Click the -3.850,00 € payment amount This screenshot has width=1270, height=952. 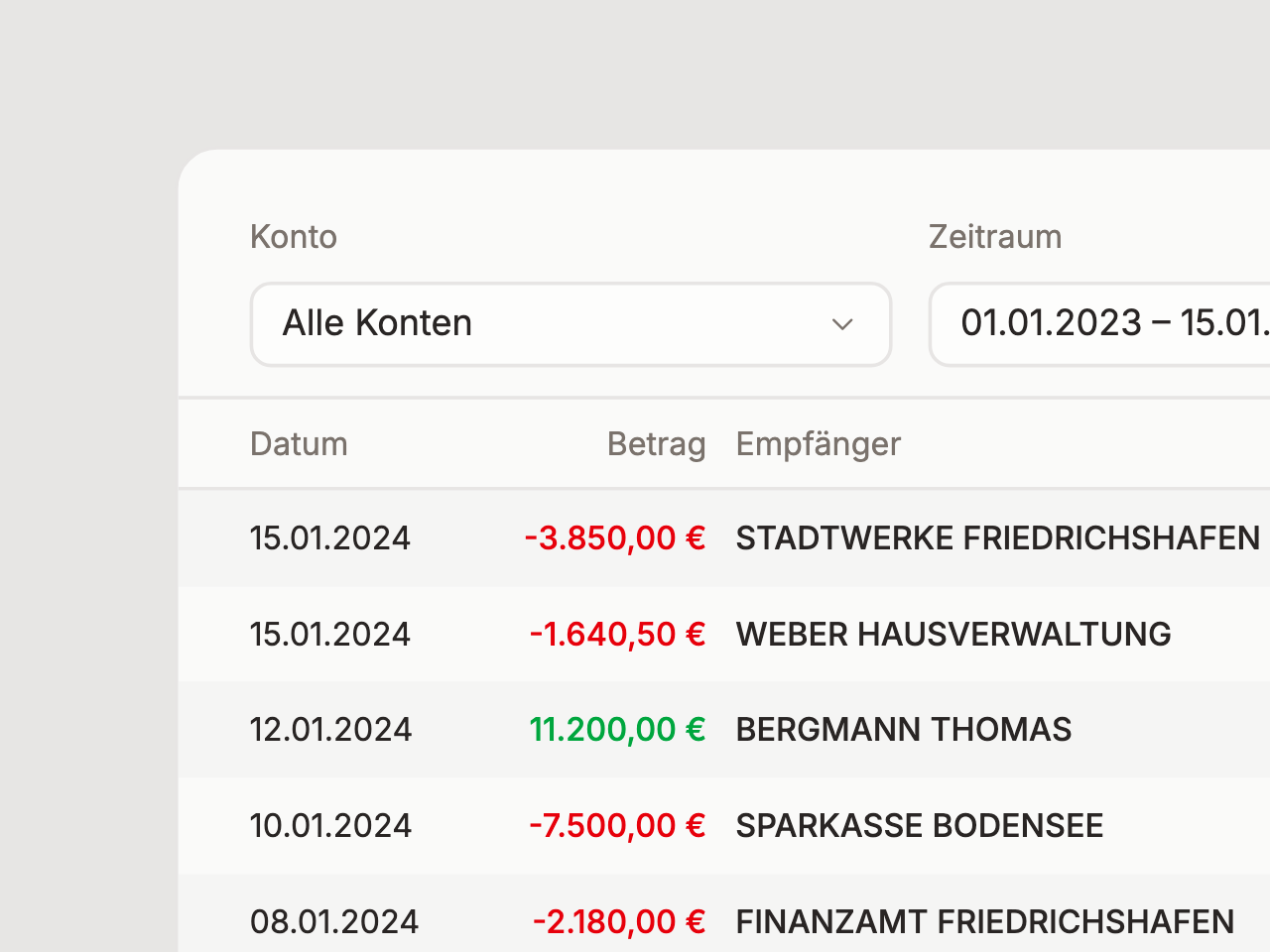click(x=614, y=537)
